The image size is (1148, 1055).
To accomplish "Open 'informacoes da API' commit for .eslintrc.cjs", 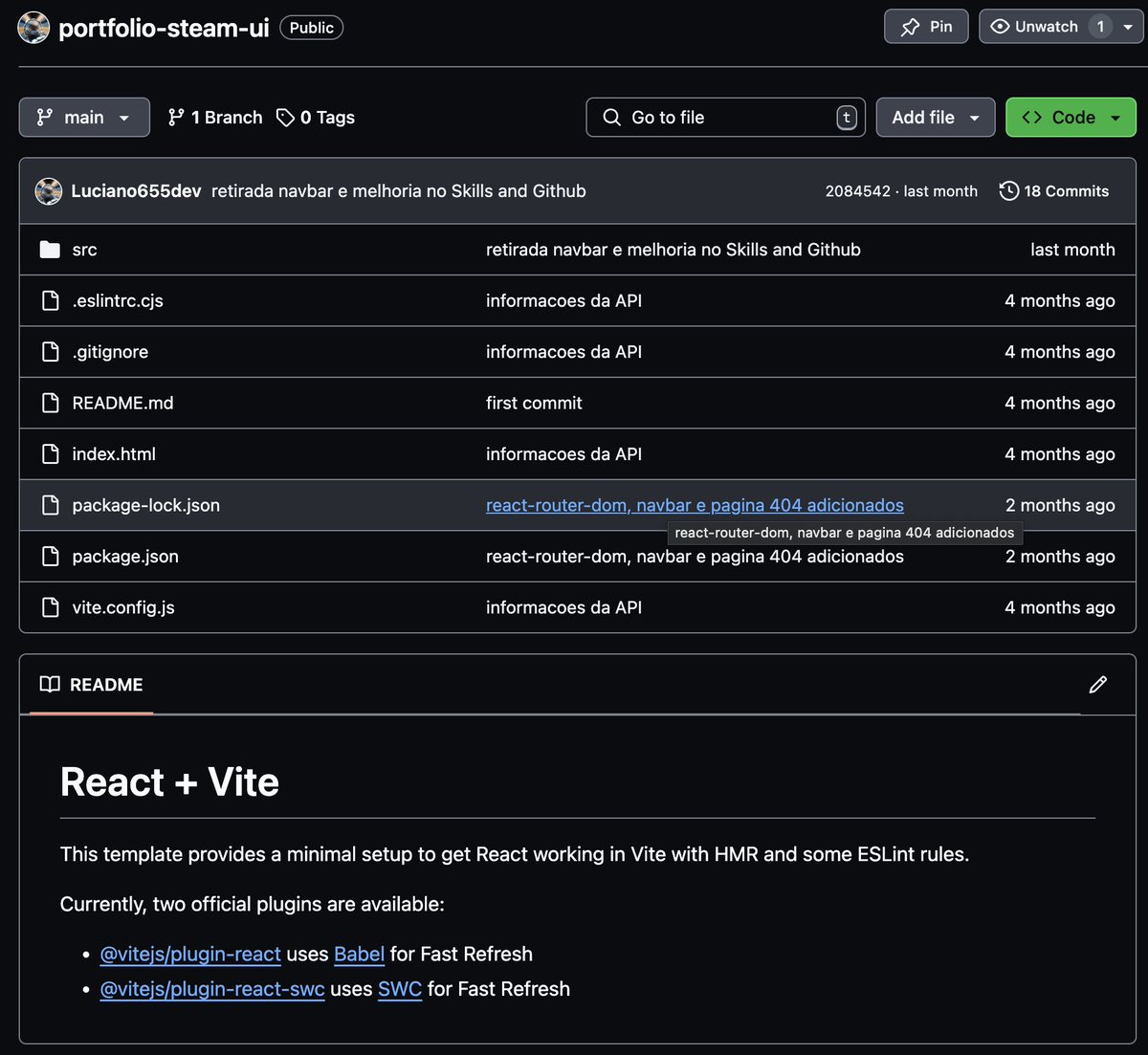I will click(563, 301).
